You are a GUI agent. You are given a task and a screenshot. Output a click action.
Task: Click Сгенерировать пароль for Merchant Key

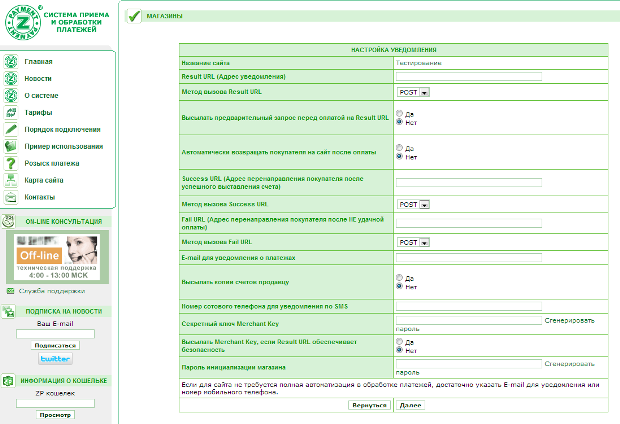click(x=570, y=320)
